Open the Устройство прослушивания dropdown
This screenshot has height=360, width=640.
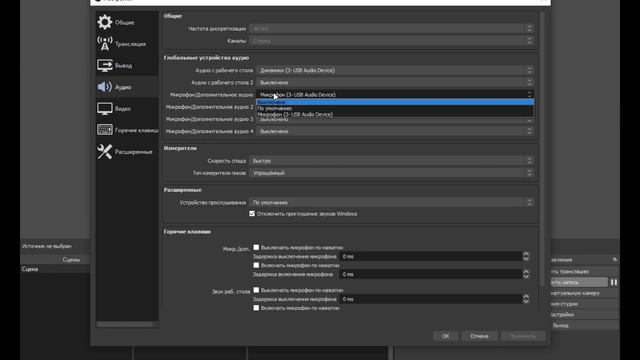[x=392, y=202]
